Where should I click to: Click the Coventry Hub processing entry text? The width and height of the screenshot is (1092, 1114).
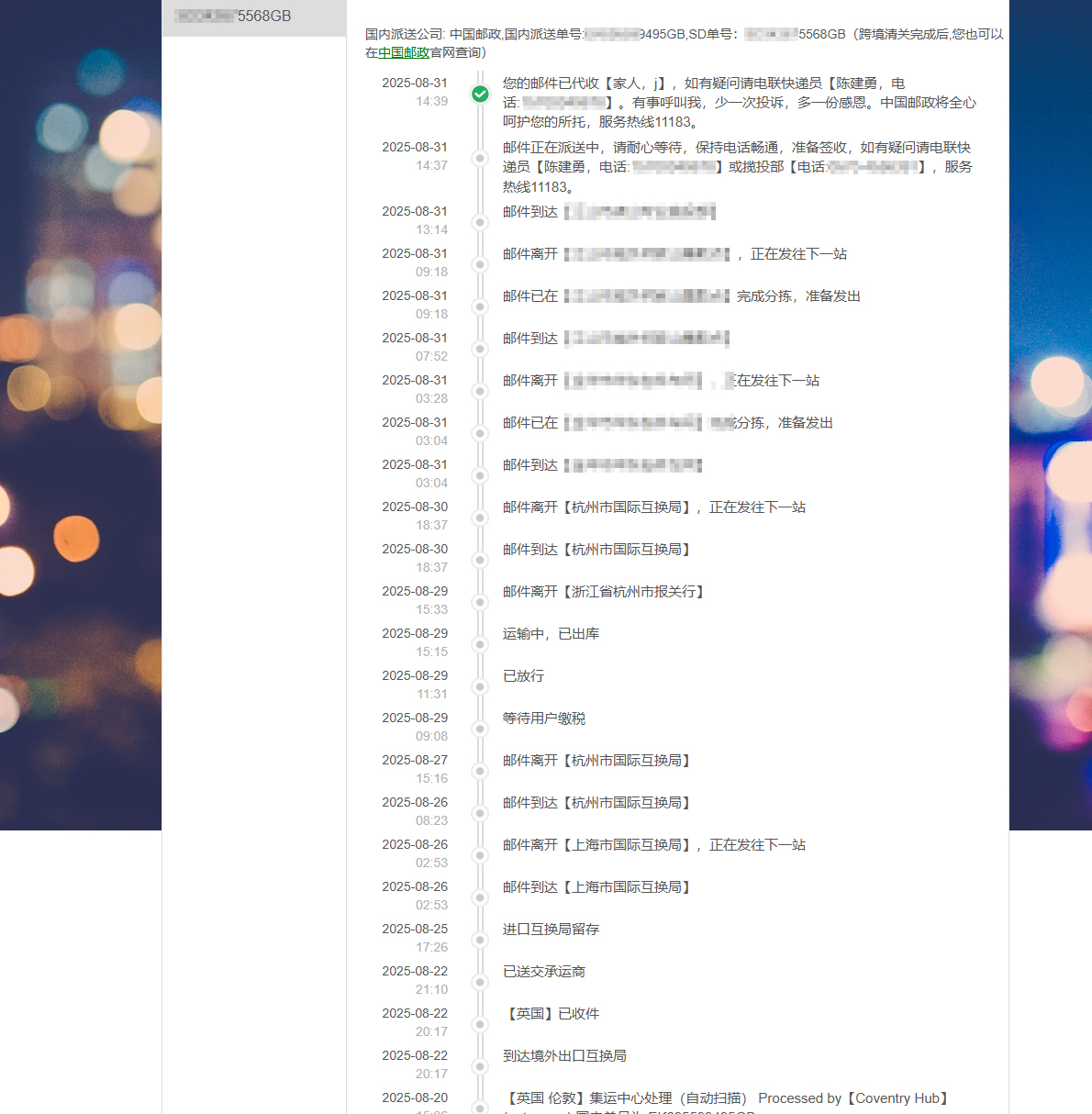pyautogui.click(x=727, y=1098)
